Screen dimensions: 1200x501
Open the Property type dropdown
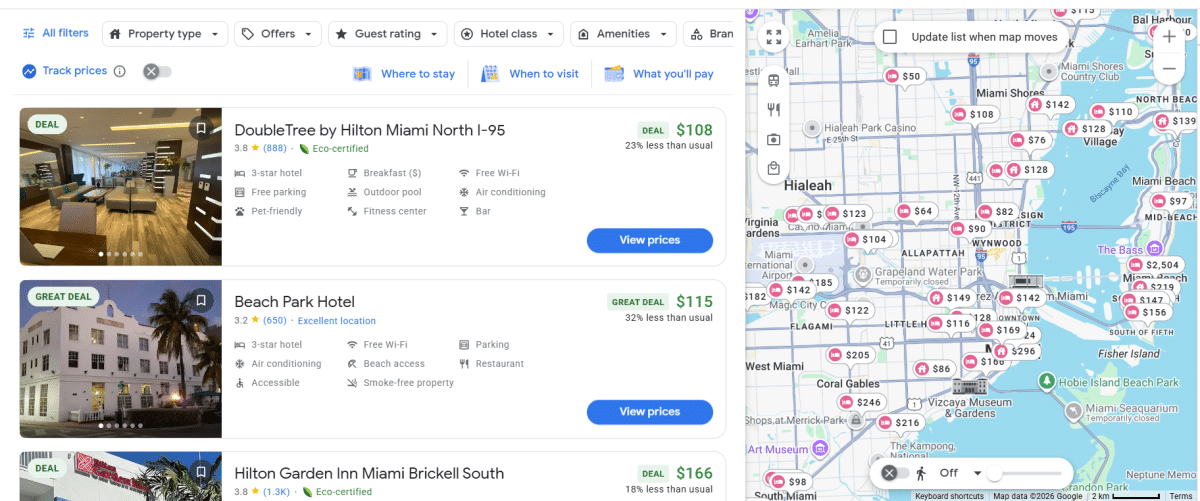[x=164, y=34]
